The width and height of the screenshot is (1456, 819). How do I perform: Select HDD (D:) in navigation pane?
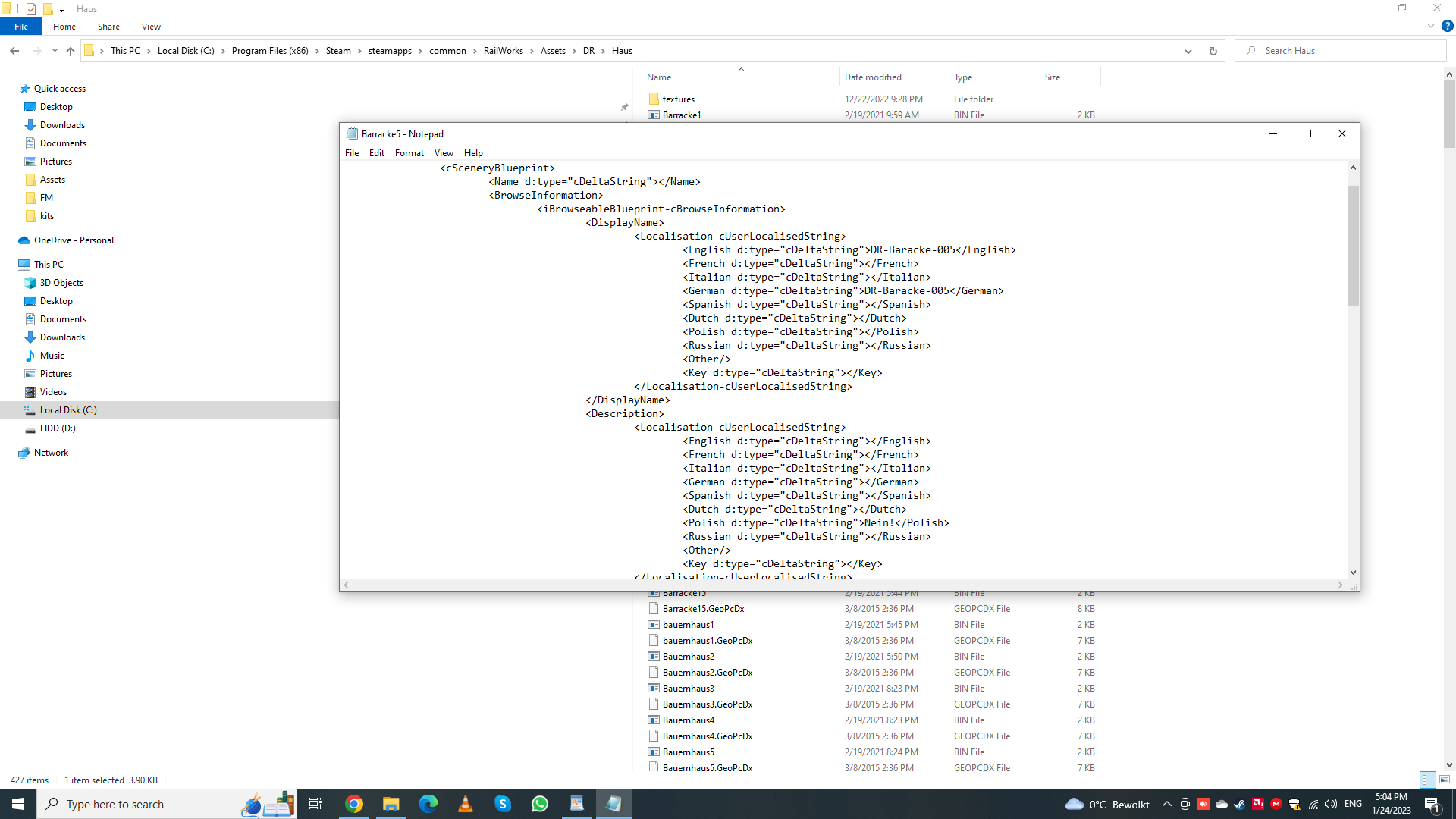pyautogui.click(x=58, y=428)
